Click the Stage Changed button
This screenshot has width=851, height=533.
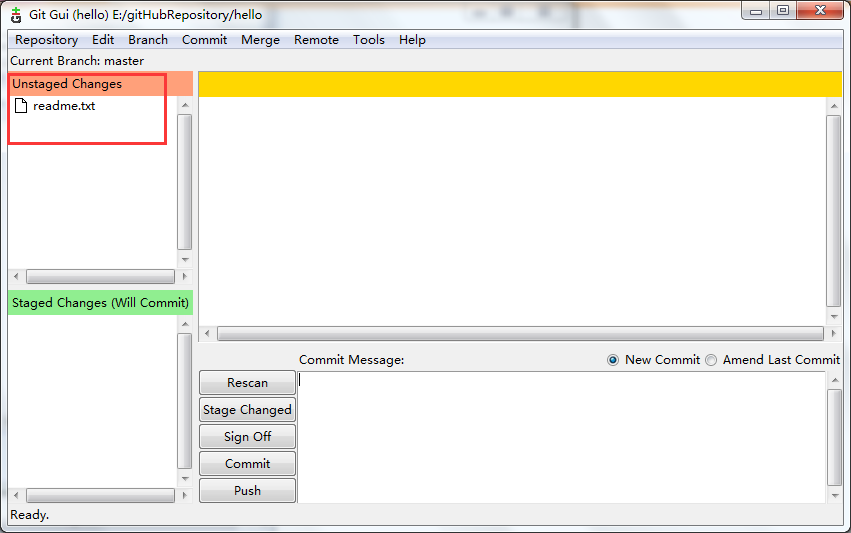(x=247, y=410)
